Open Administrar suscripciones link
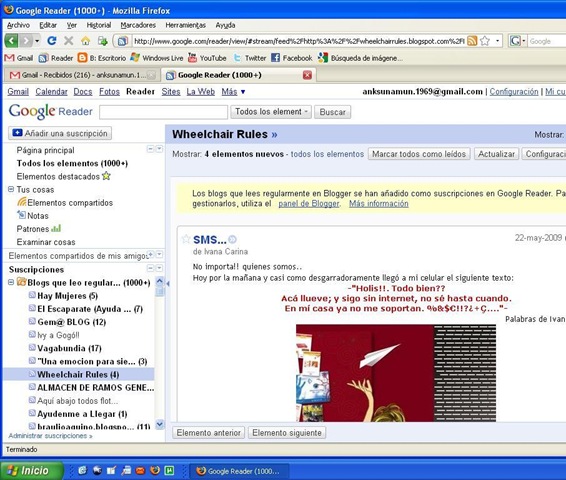 (51, 436)
